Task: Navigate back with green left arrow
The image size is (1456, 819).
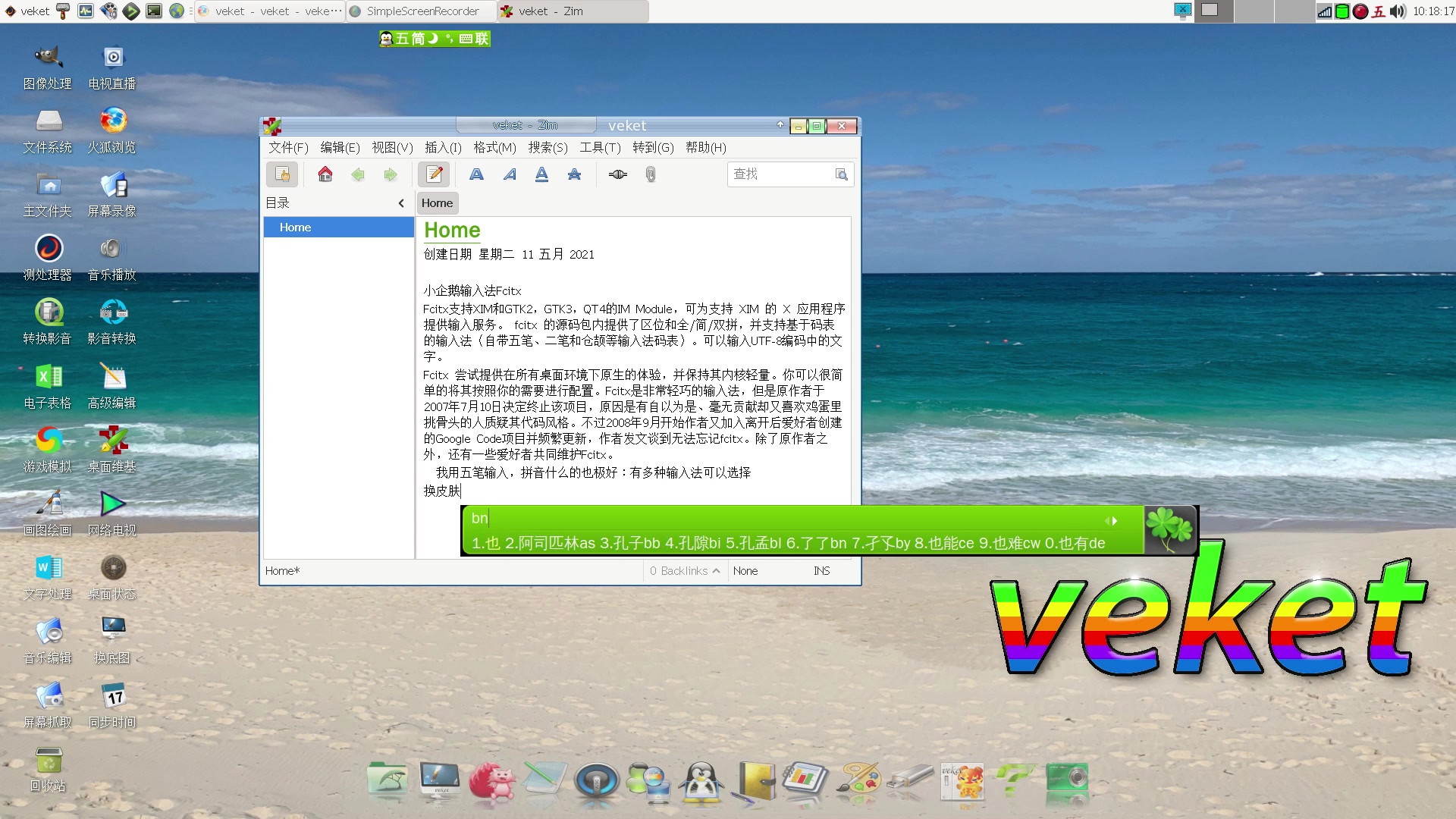Action: click(358, 174)
